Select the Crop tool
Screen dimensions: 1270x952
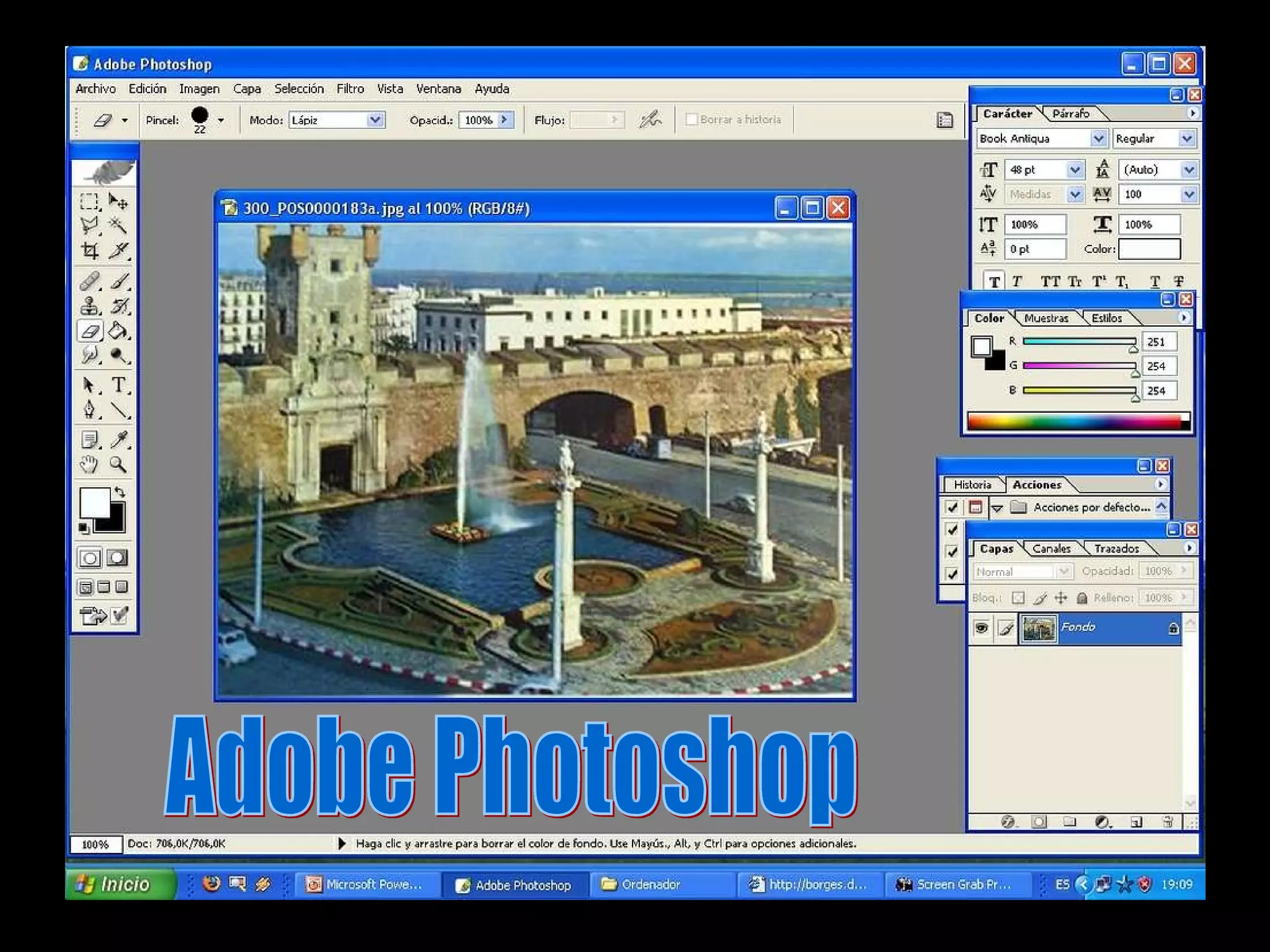[x=90, y=250]
